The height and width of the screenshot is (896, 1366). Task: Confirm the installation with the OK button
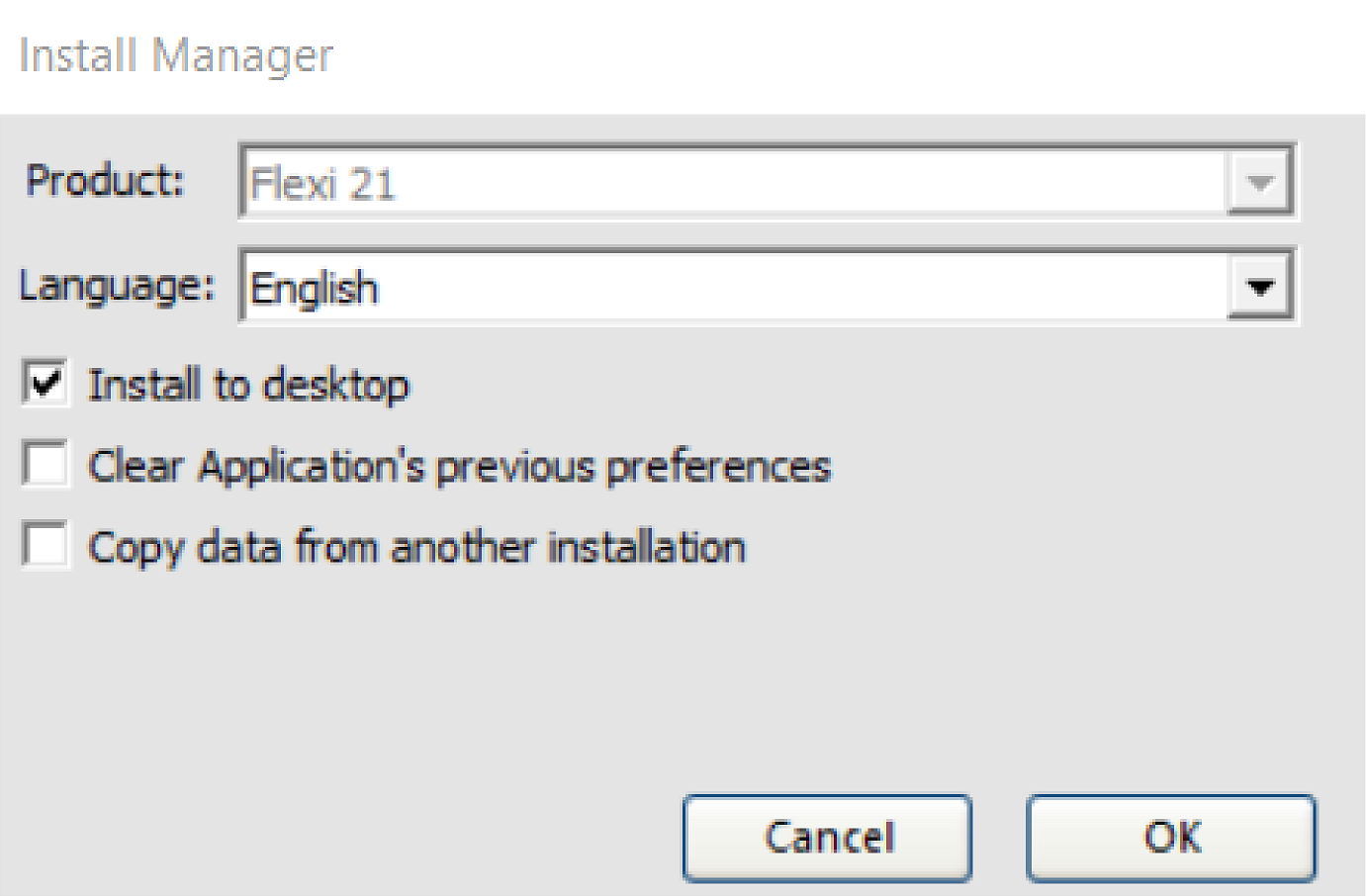click(1171, 838)
